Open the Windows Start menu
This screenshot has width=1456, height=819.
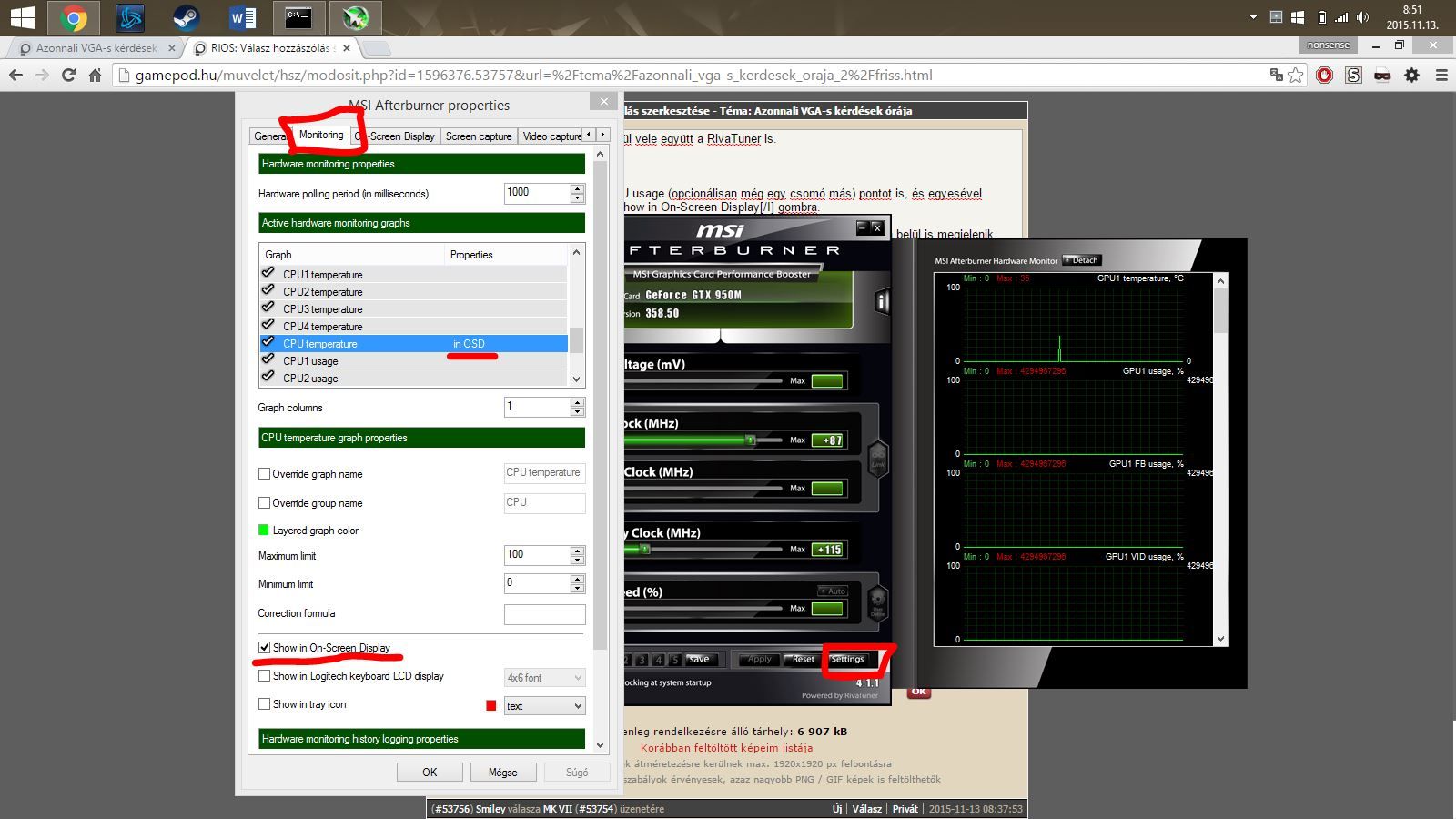tap(22, 17)
